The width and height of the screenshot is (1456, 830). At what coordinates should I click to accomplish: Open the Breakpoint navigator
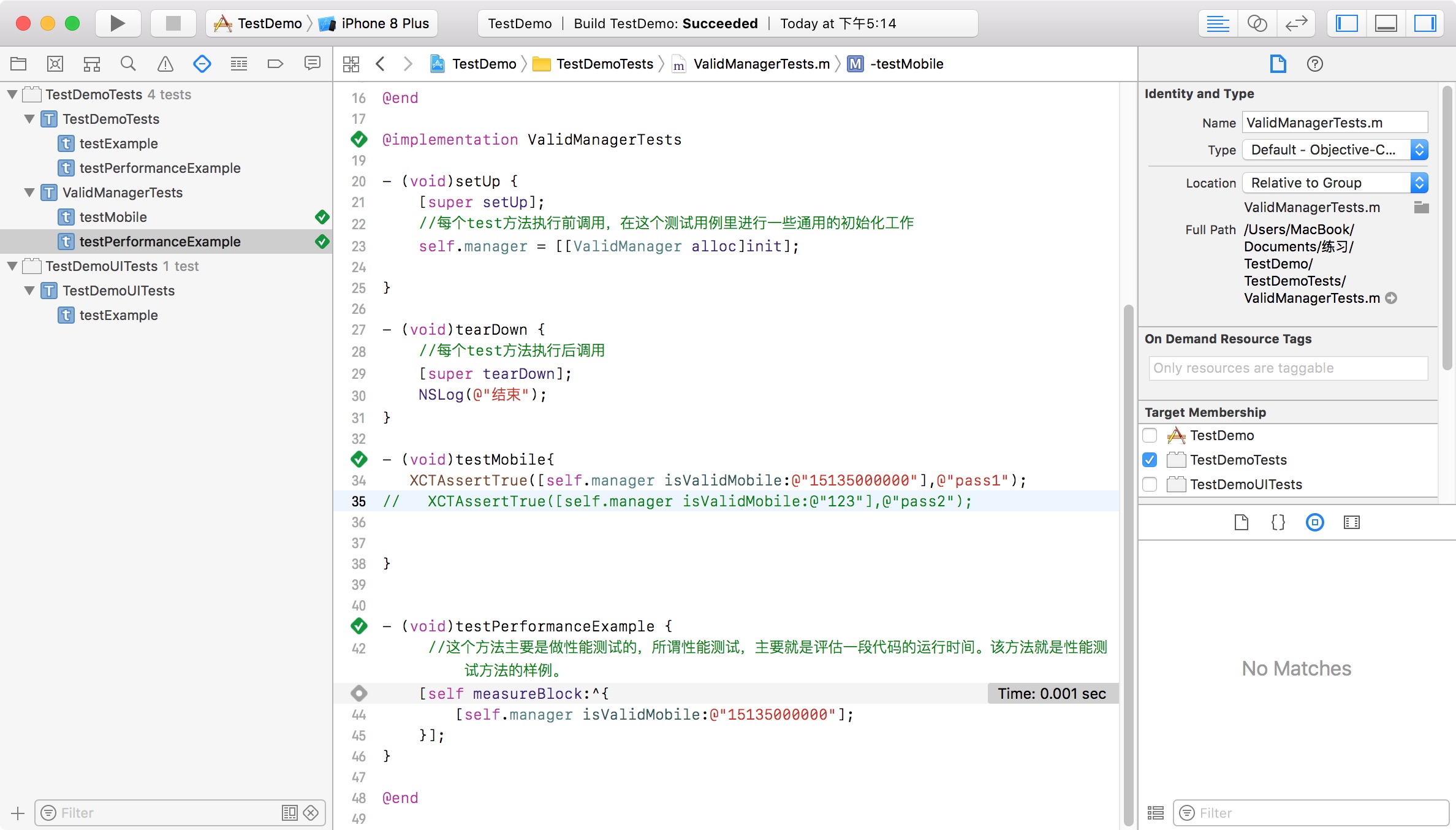pos(276,64)
